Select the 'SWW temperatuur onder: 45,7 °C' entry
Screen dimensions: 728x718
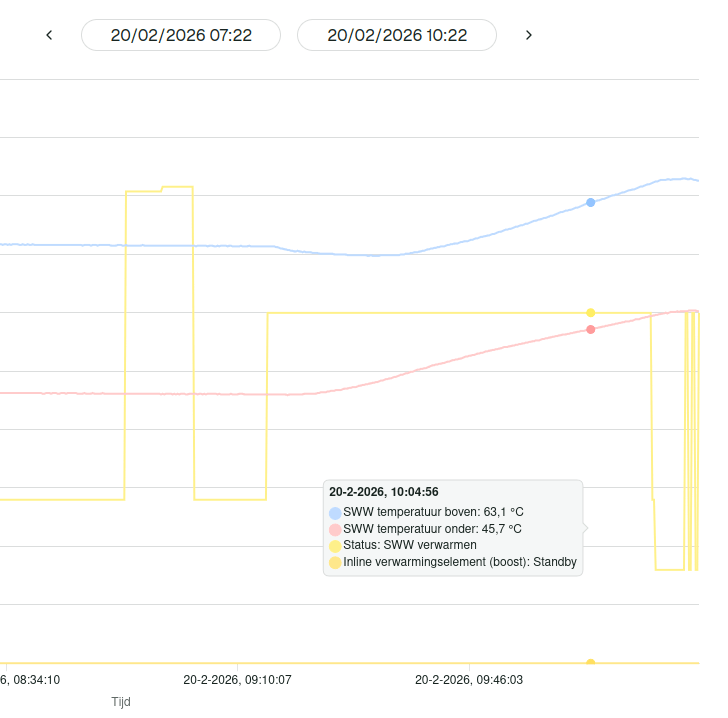tap(432, 529)
